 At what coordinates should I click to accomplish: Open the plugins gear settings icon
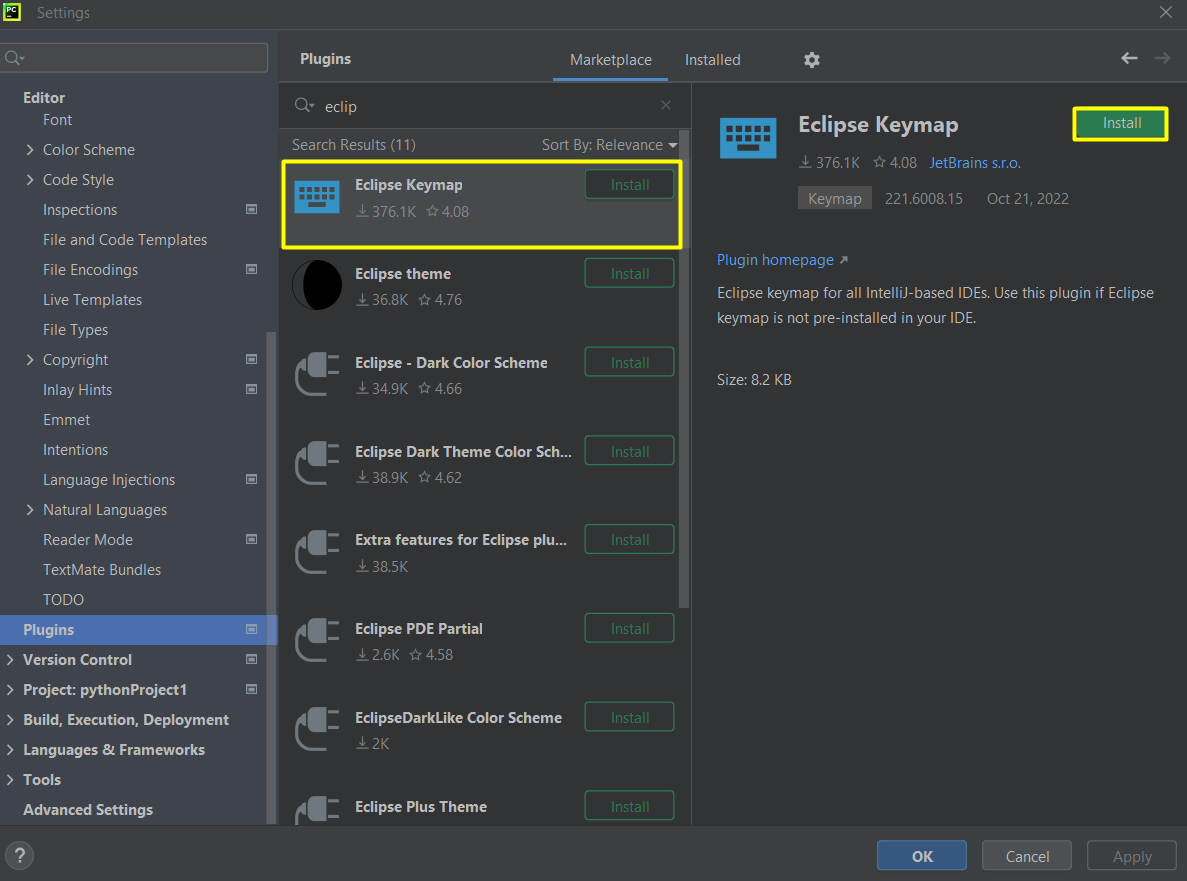coord(812,60)
